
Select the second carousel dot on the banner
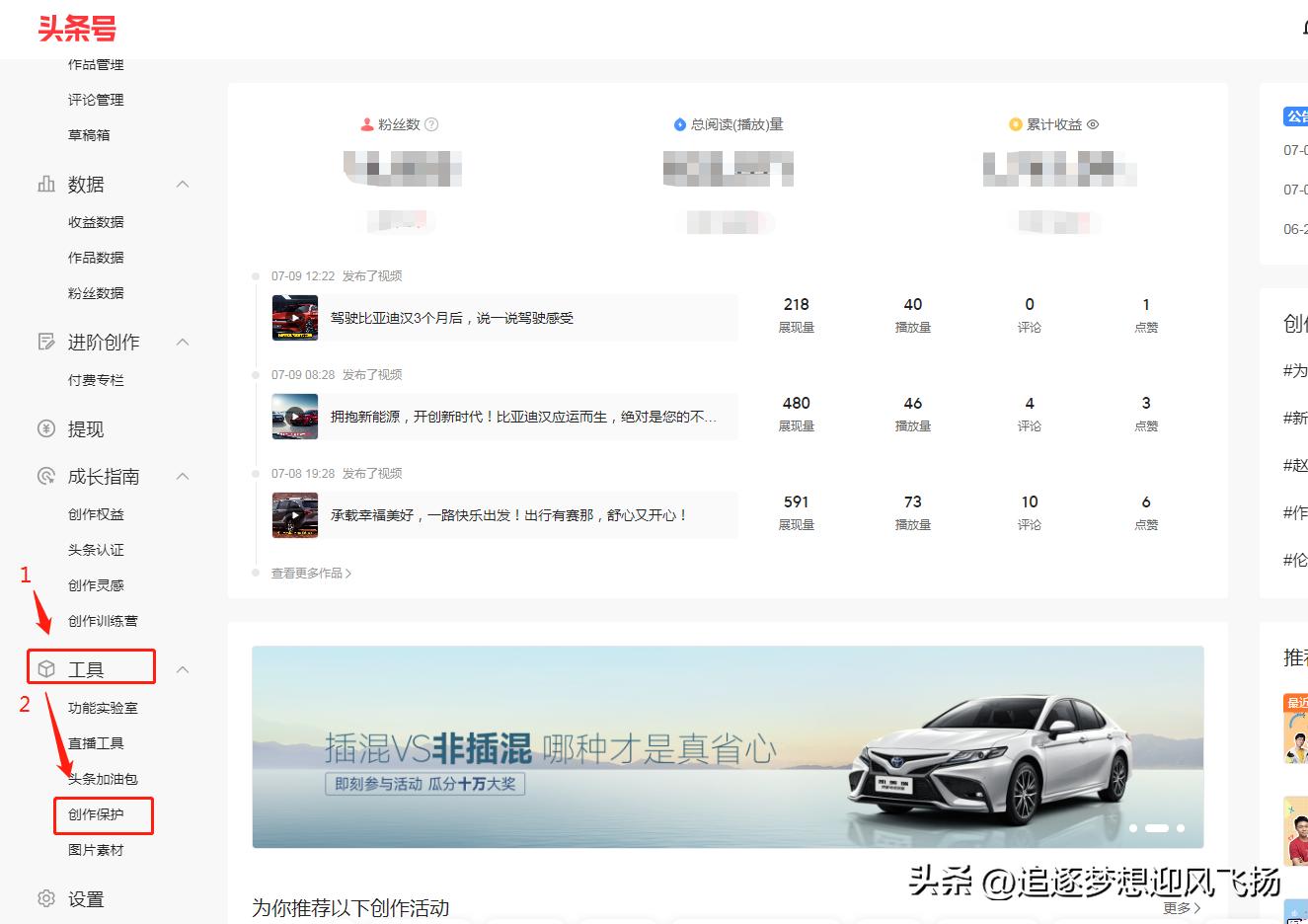1157,828
